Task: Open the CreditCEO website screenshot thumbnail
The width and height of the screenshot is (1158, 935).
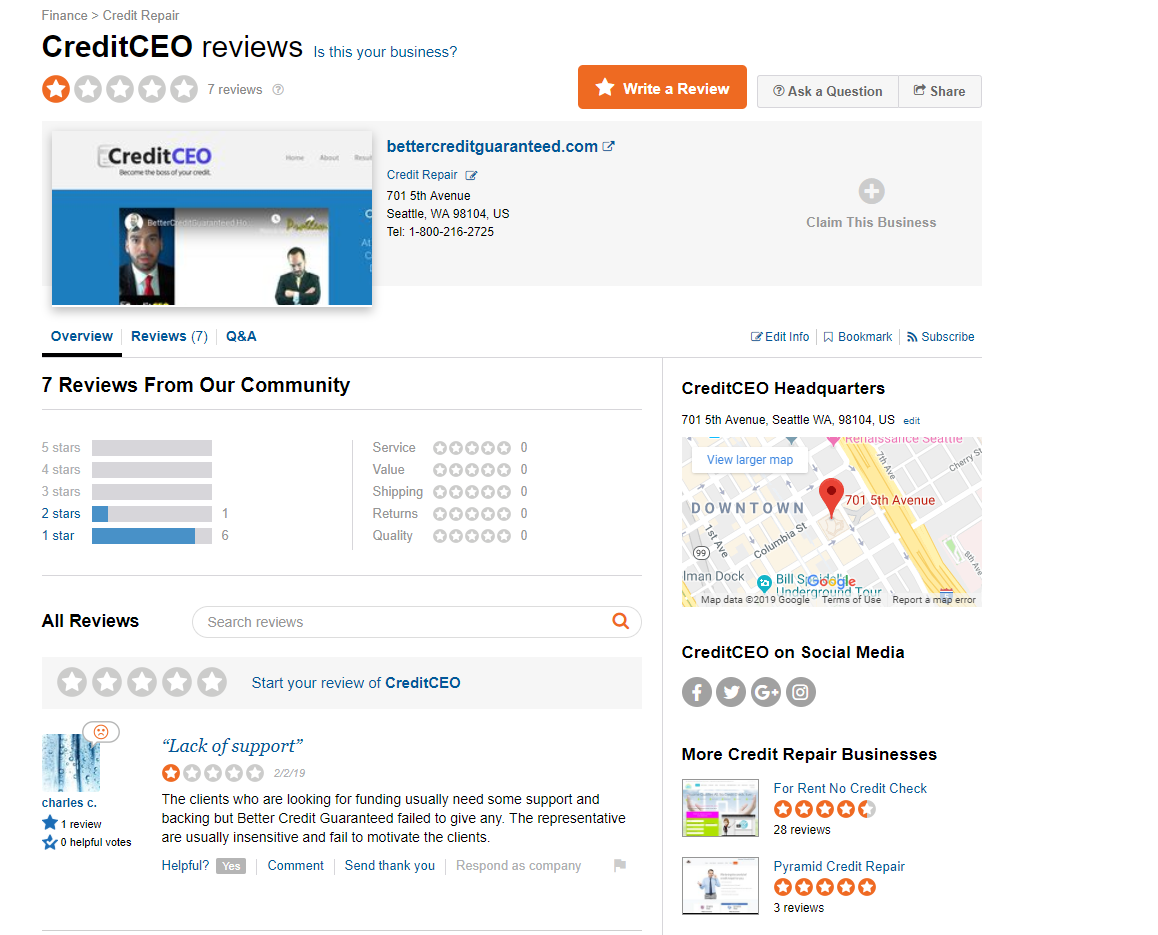Action: 212,218
